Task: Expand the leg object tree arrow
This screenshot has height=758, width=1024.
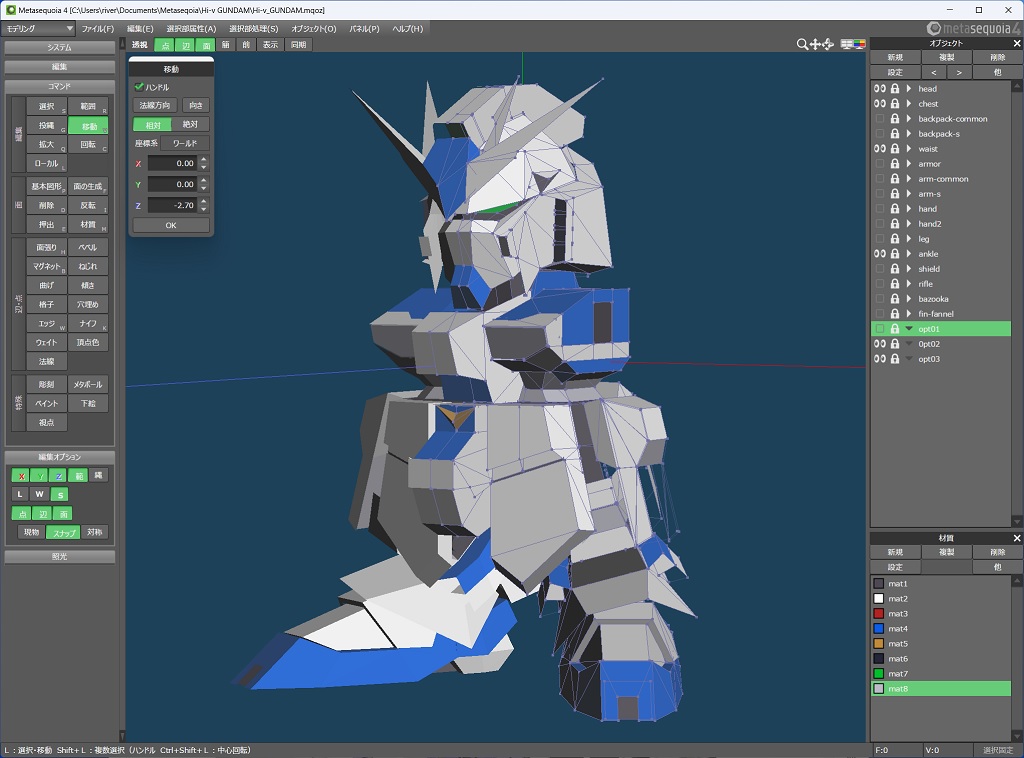Action: point(909,239)
